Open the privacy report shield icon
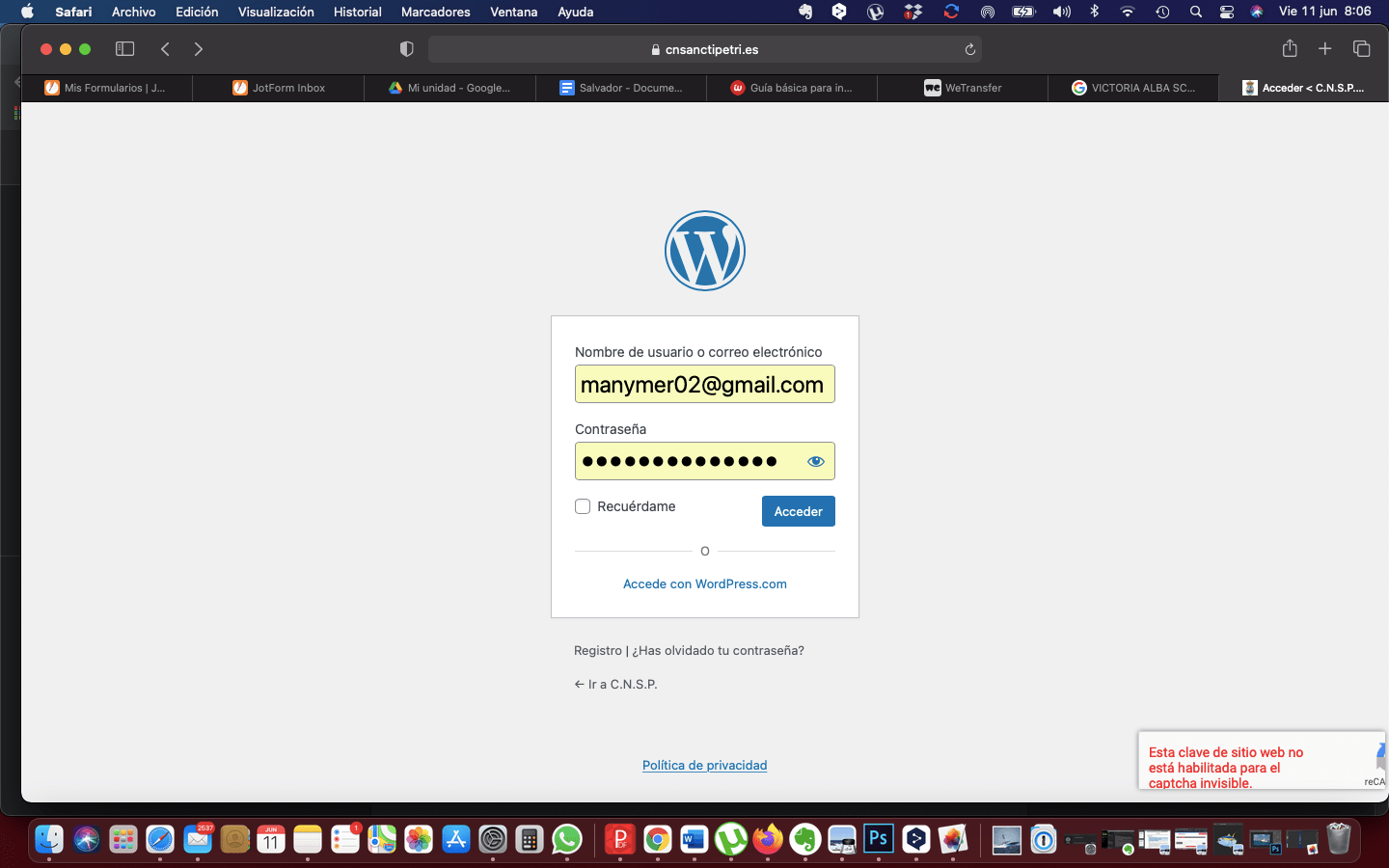Screen dimensions: 1389x868 point(407,49)
